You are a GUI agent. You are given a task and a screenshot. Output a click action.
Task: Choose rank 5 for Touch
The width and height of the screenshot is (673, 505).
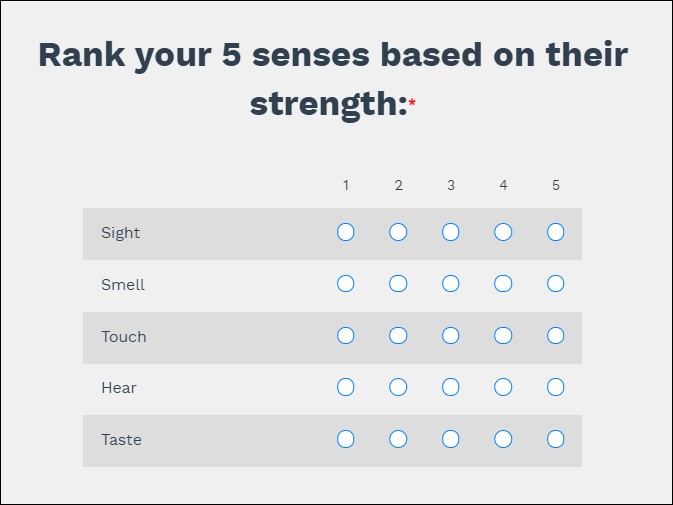pyautogui.click(x=556, y=336)
